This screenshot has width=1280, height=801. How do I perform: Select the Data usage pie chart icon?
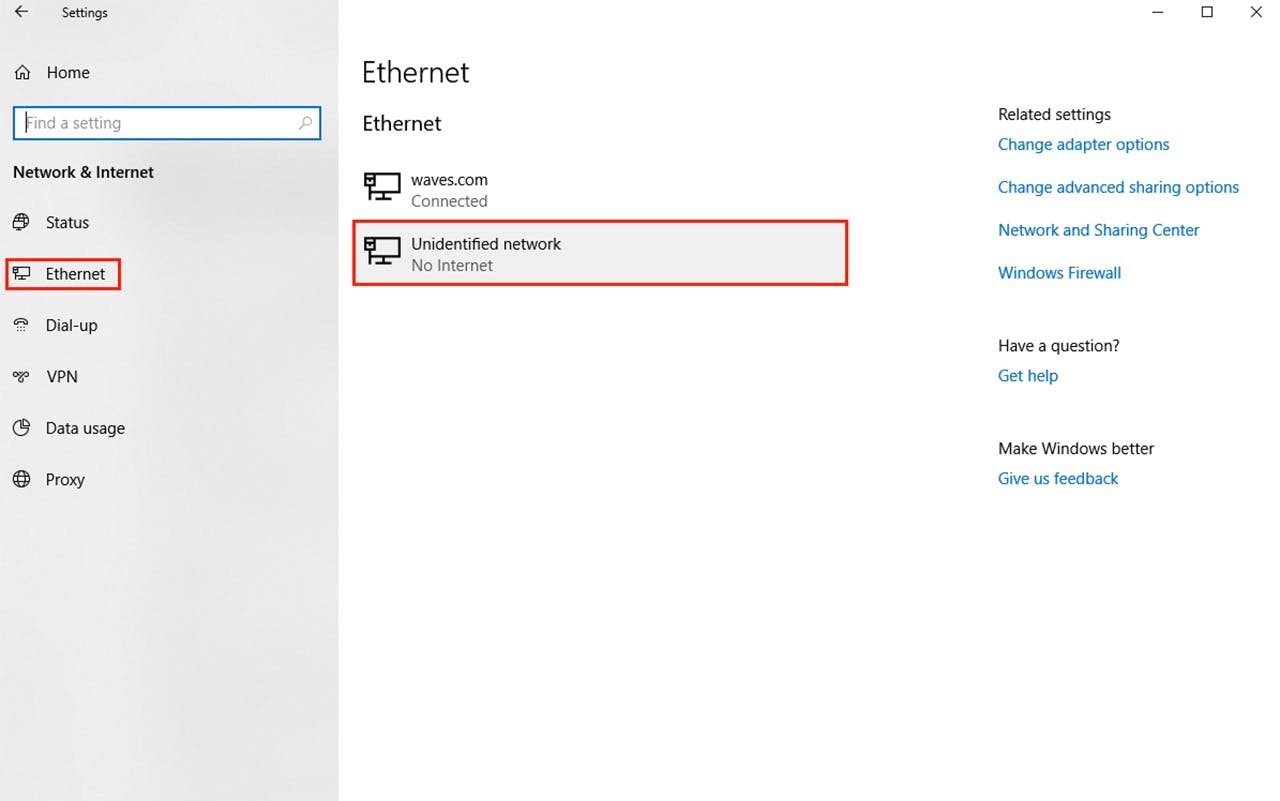pyautogui.click(x=21, y=428)
